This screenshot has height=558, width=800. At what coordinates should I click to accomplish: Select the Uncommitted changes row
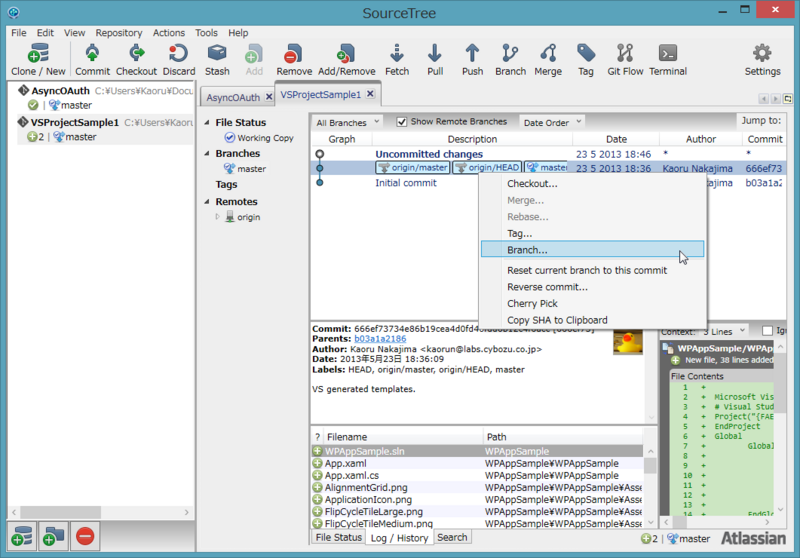click(548, 154)
